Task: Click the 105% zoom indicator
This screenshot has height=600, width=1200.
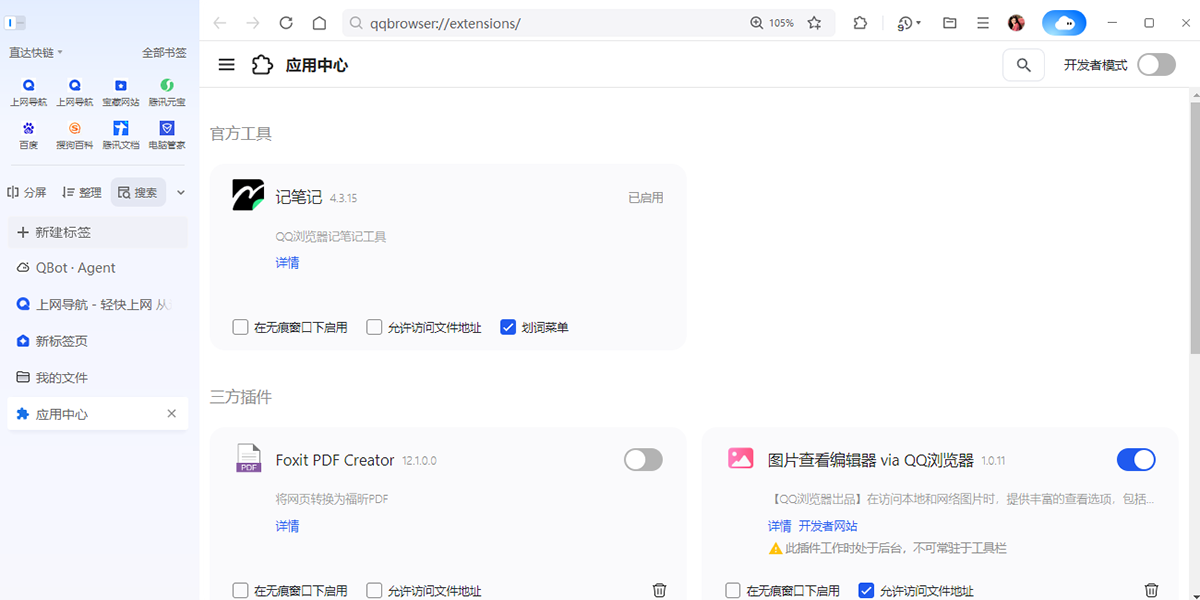Action: pyautogui.click(x=771, y=23)
